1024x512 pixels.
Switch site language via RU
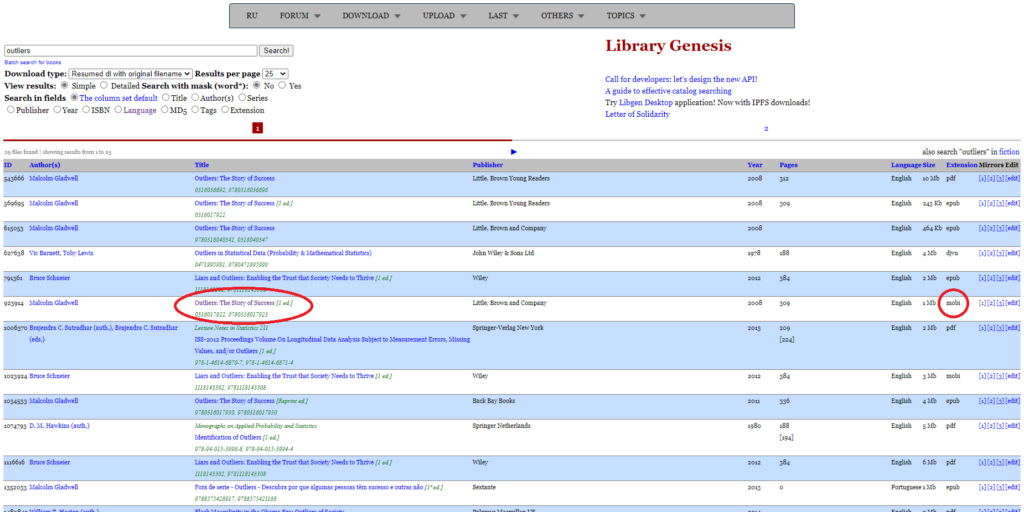click(251, 16)
